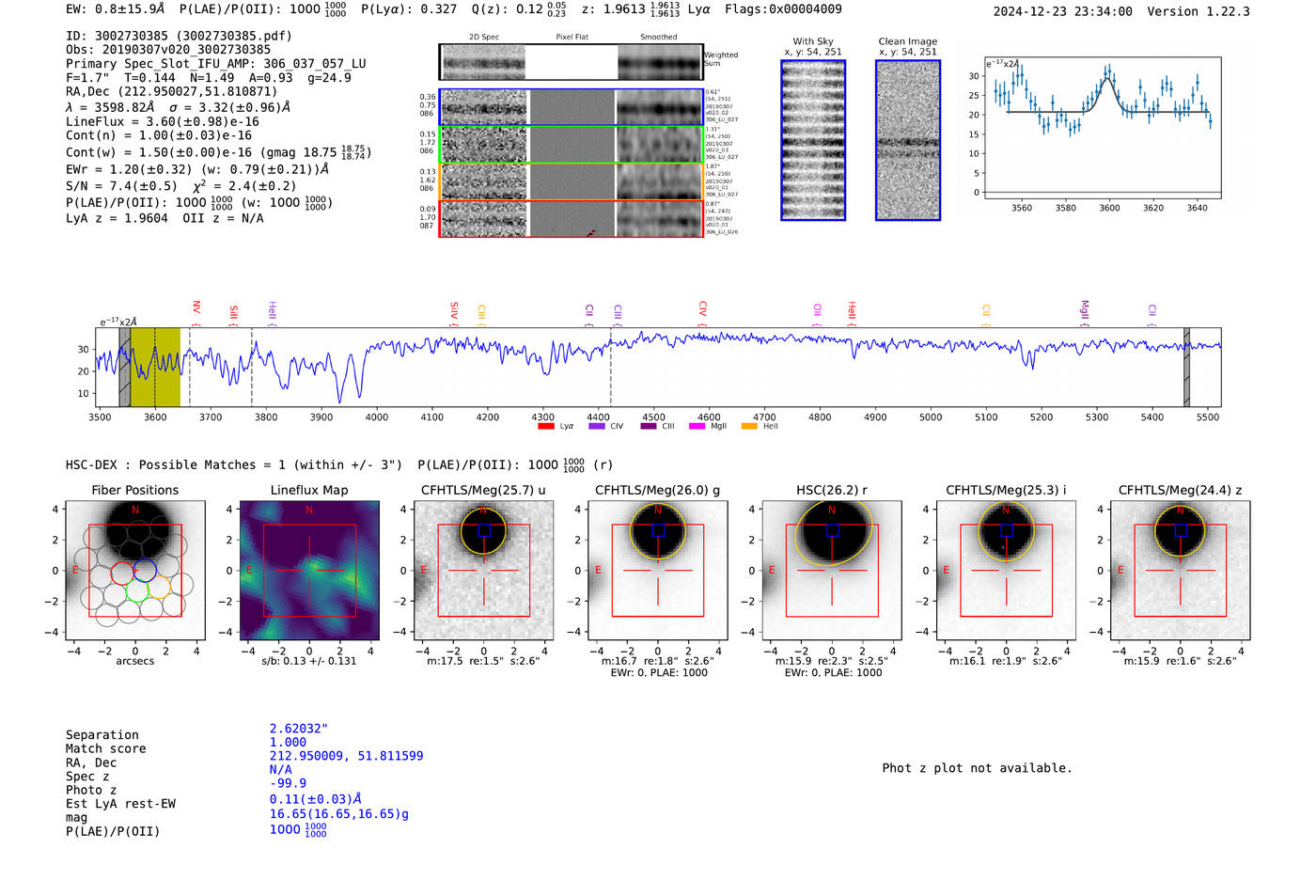Viewport: 1316px width, 896px height.
Task: Click the 'Obs: 20190307v020_3002730385' line
Action: coord(168,50)
